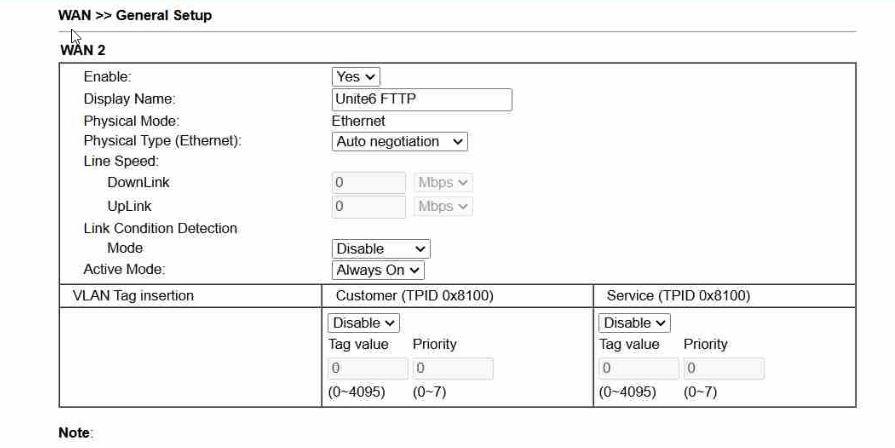Expand the Physical Type Auto negotiation dropdown
This screenshot has width=895, height=448.
tap(400, 142)
